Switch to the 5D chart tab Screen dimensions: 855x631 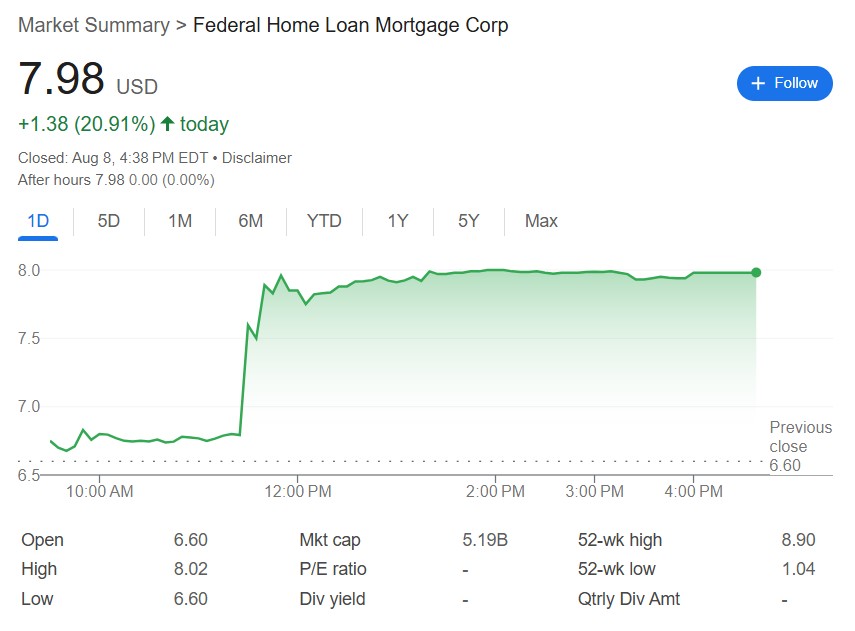point(109,221)
